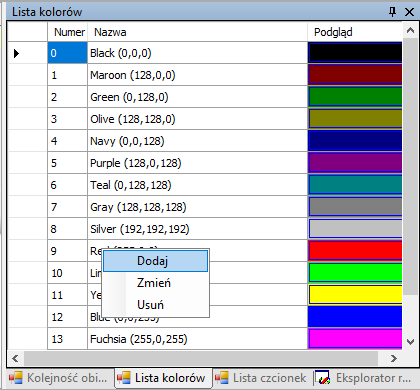Screen dimensions: 420x390
Task: Click the Numer column header
Action: (68, 32)
